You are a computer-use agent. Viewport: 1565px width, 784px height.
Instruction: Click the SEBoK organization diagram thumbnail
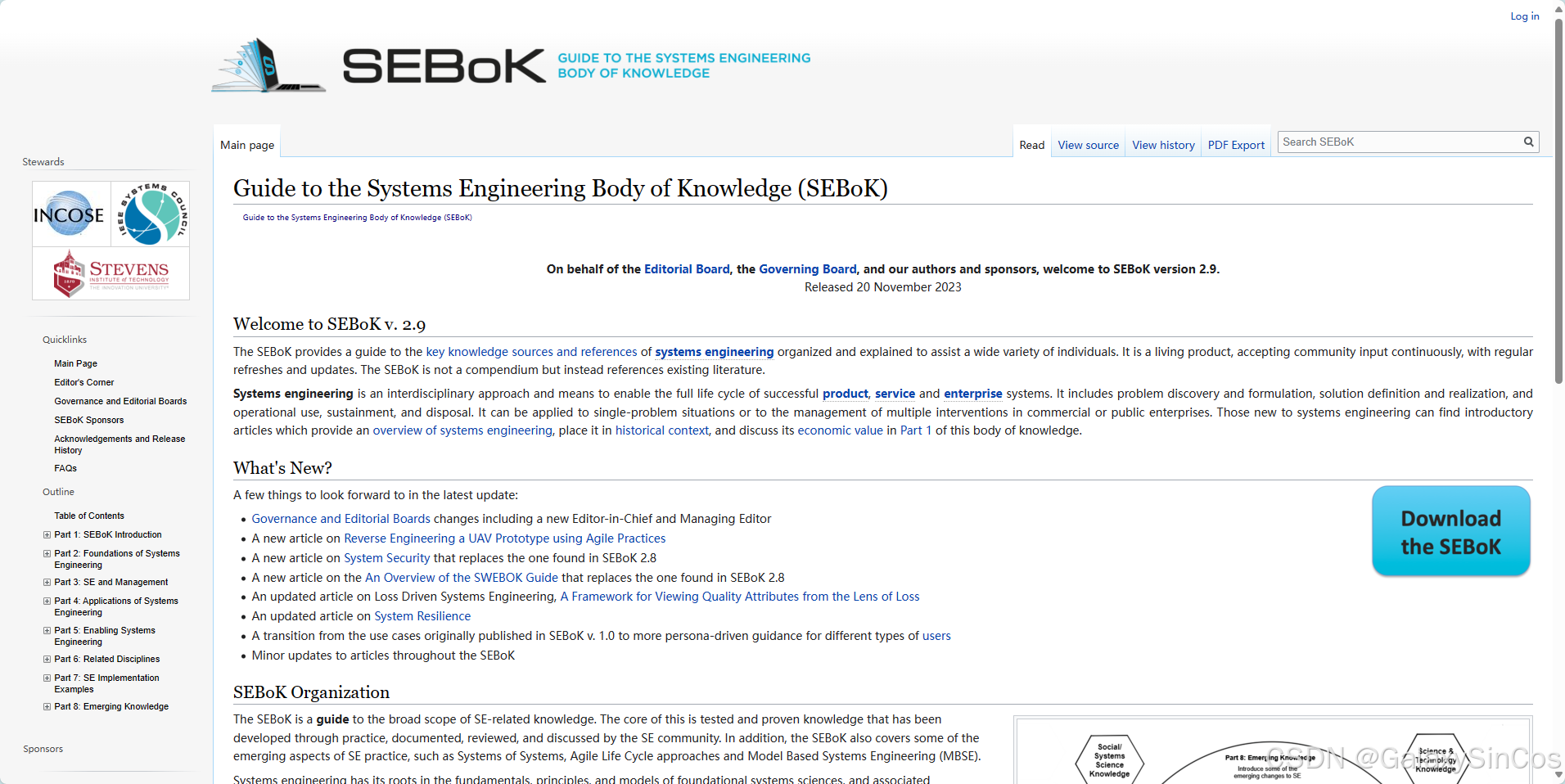(x=1273, y=751)
